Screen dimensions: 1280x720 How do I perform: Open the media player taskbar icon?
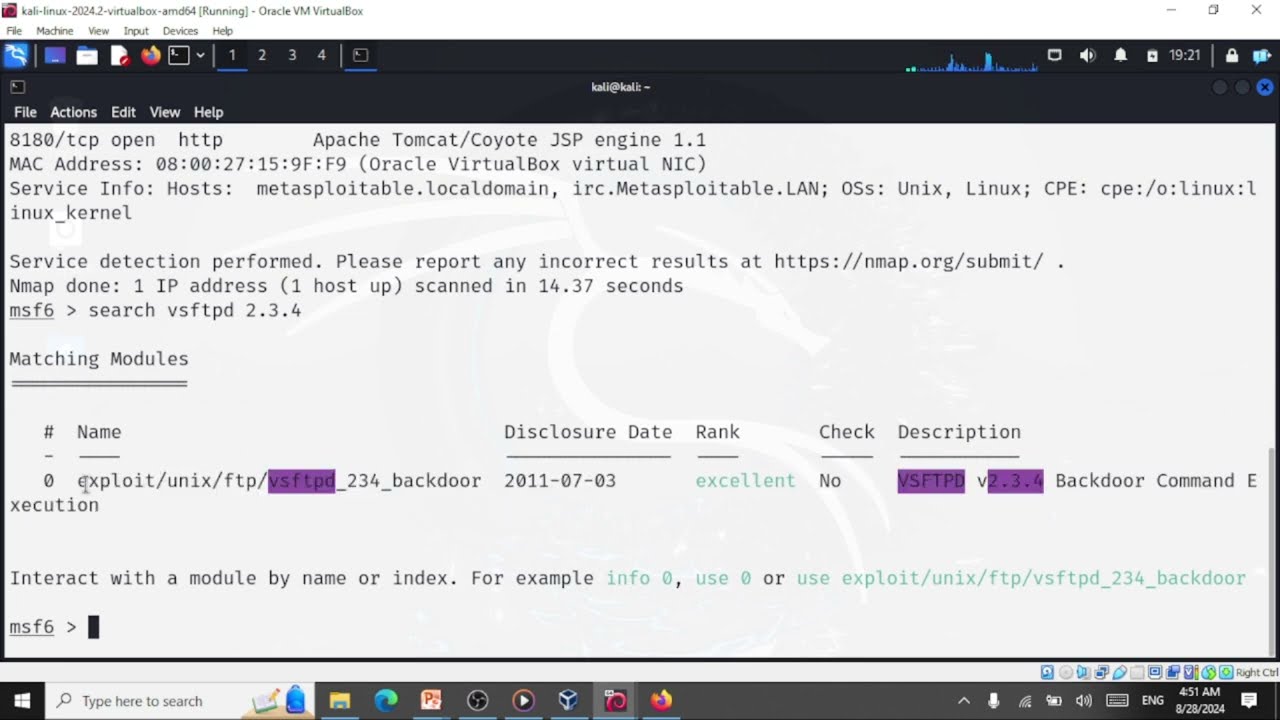click(x=523, y=701)
